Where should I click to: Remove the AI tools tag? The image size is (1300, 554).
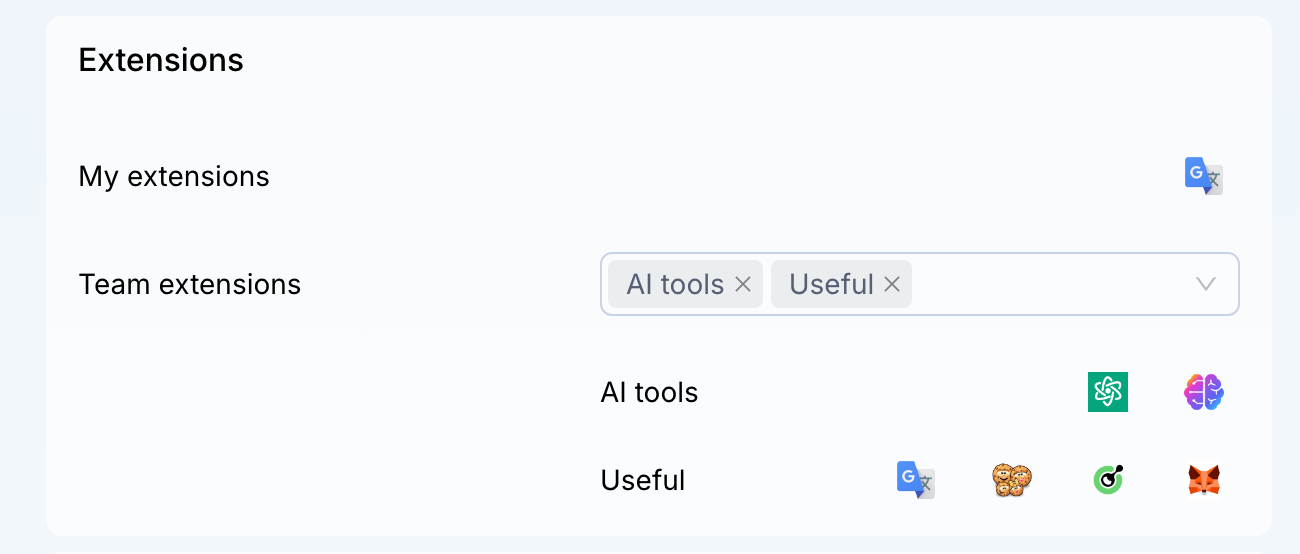(743, 285)
